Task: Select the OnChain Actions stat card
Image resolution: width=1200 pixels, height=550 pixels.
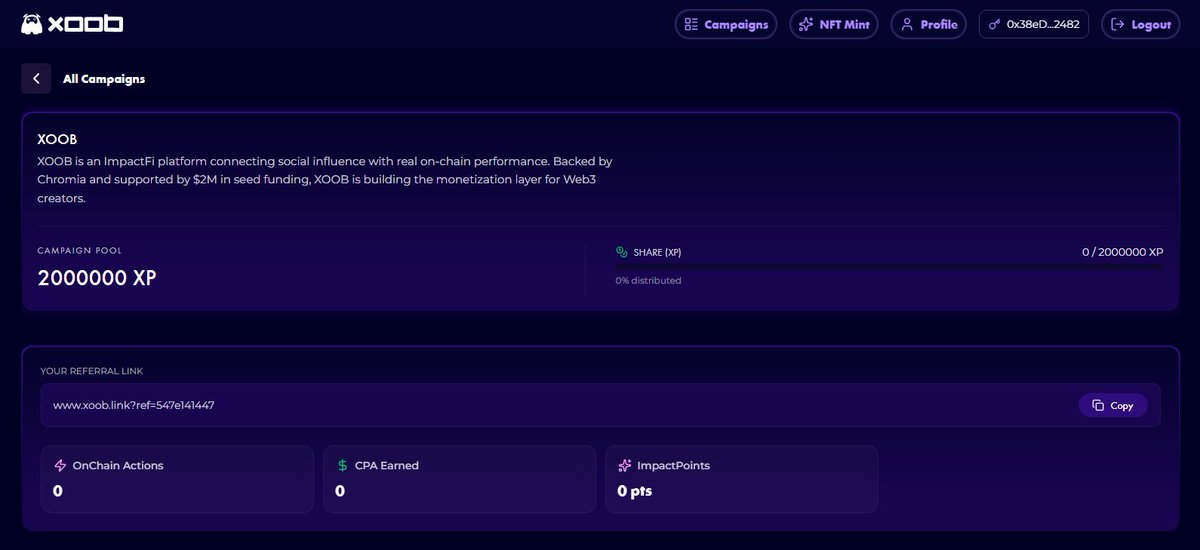Action: tap(177, 479)
